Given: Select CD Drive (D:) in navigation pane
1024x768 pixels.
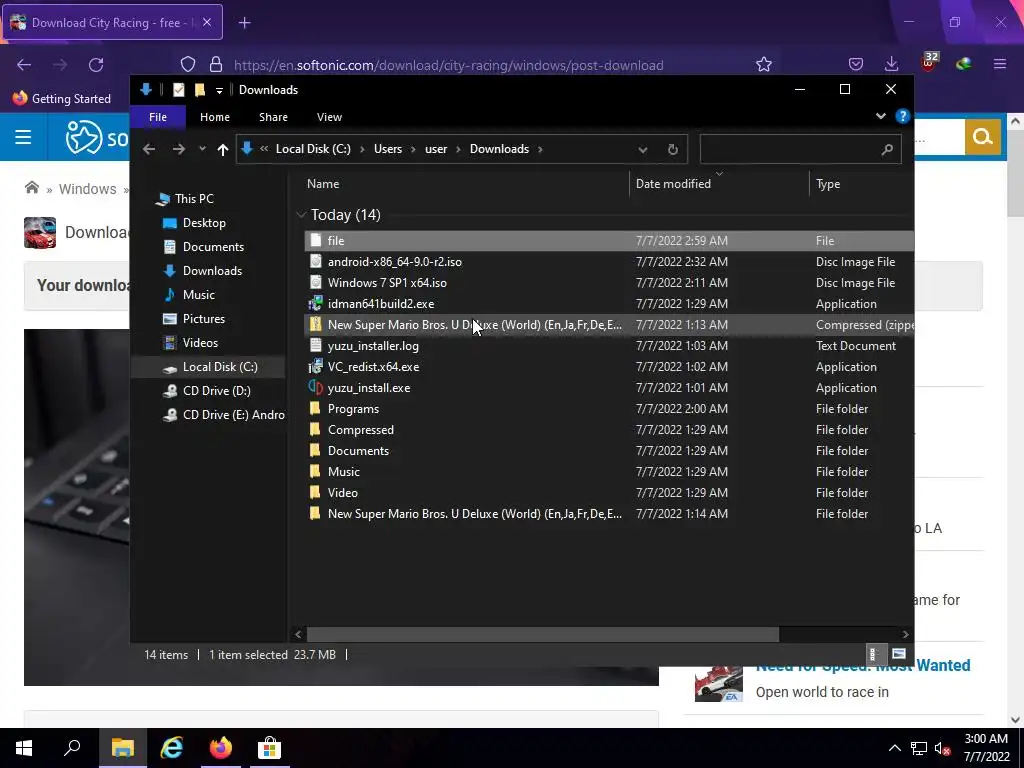Looking at the screenshot, I should tap(216, 391).
